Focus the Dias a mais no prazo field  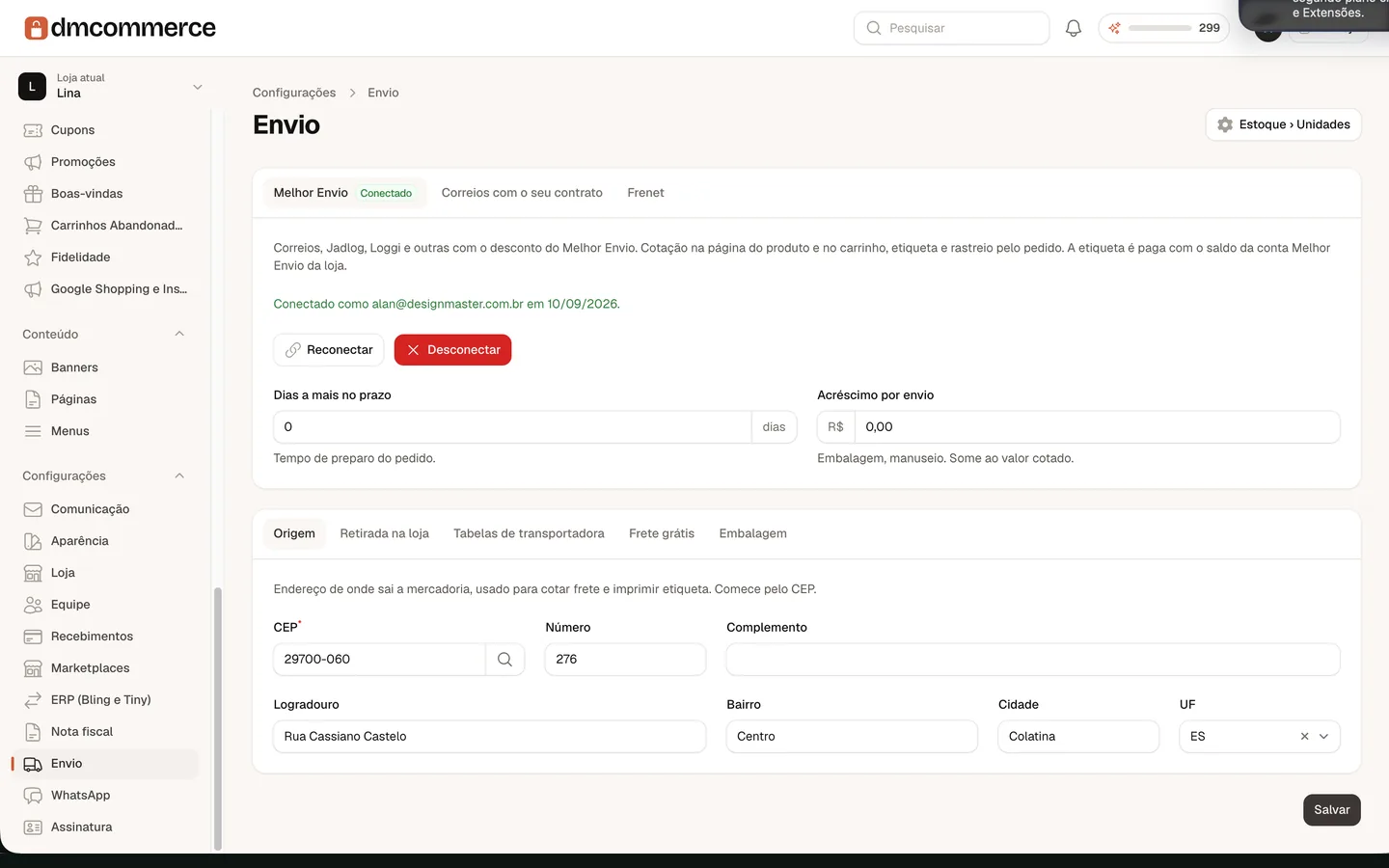512,427
